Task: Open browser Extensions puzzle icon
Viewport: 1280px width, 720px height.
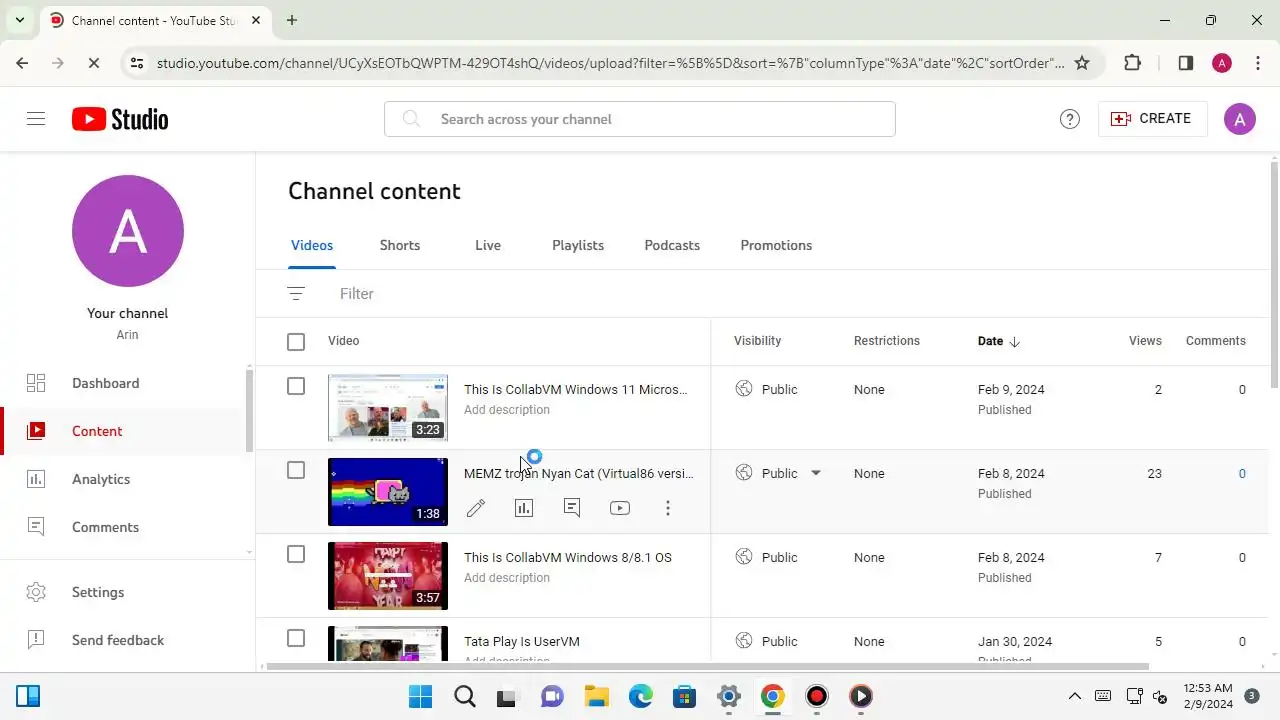Action: (1133, 63)
